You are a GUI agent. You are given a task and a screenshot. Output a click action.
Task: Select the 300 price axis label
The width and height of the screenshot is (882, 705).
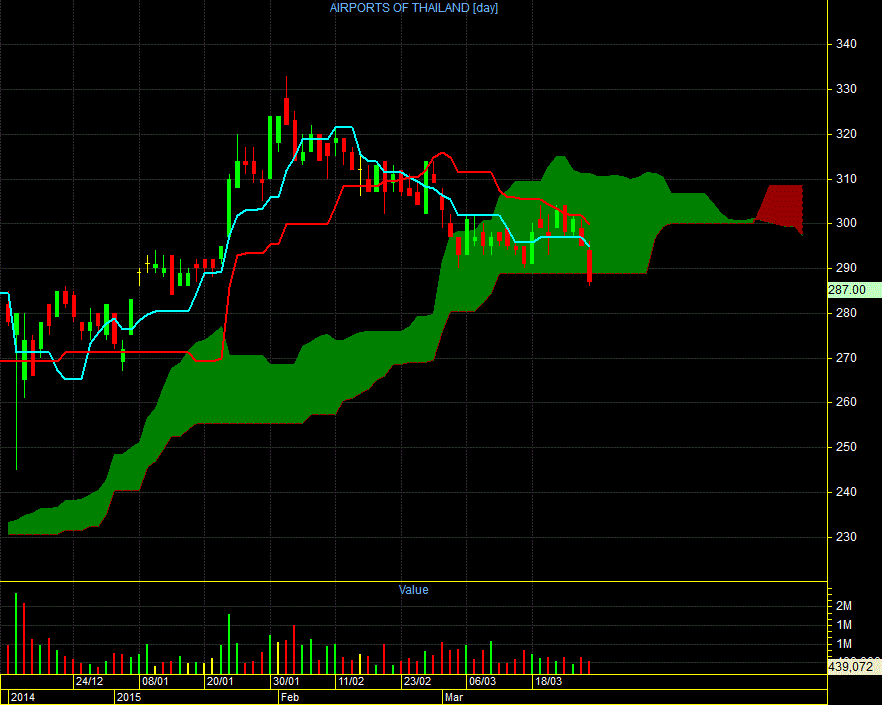tap(846, 223)
